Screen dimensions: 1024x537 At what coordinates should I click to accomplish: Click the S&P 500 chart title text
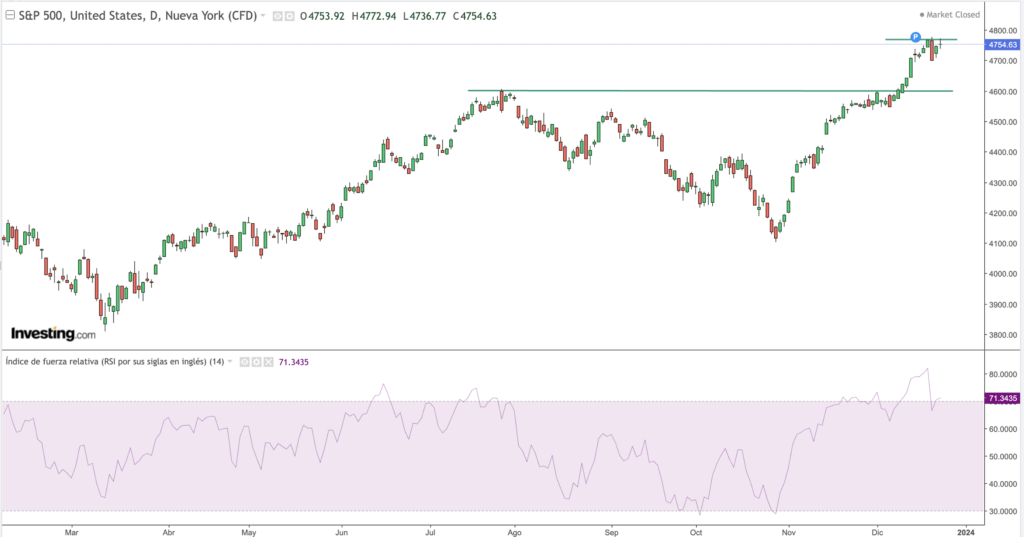(x=137, y=16)
